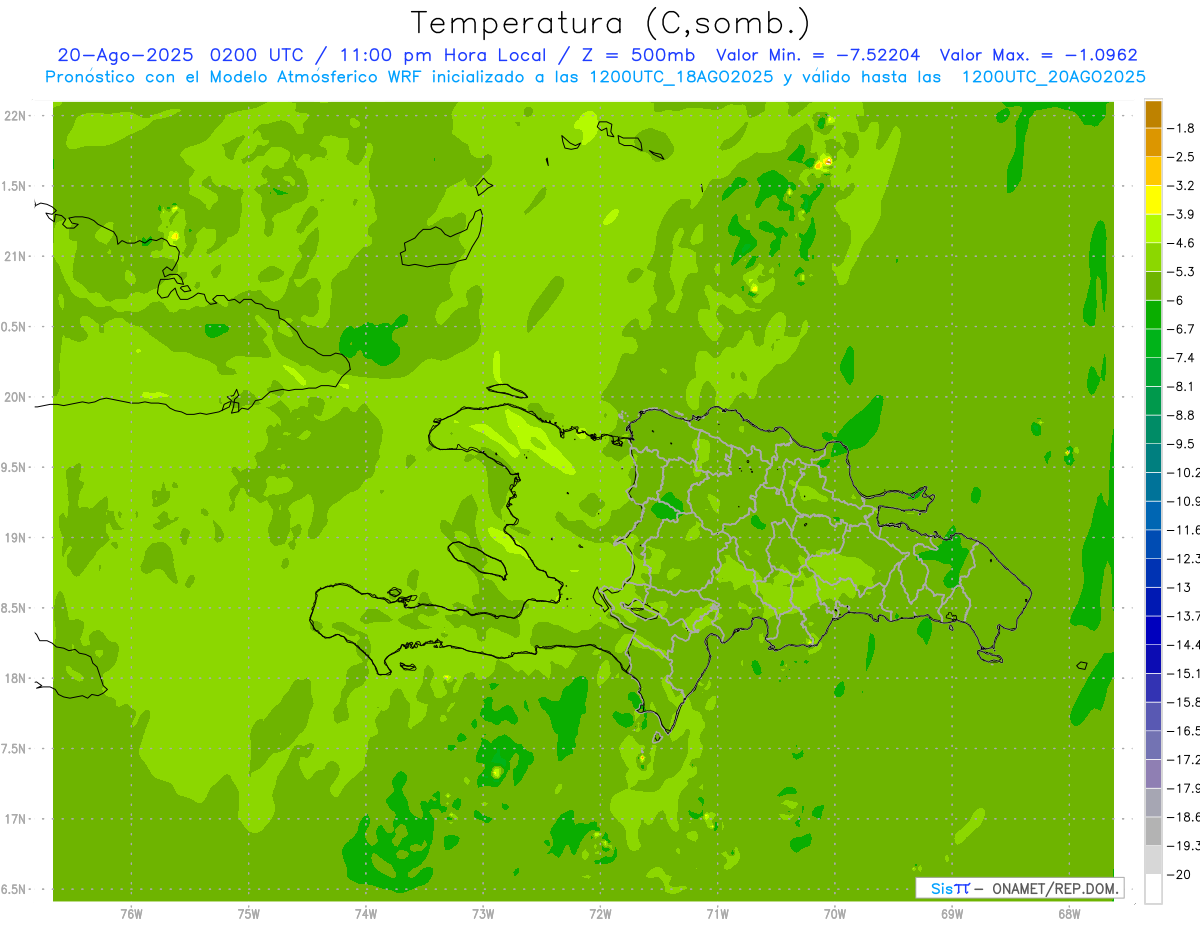Click the blue "SisTT" logo text
The height and width of the screenshot is (927, 1200).
point(950,888)
